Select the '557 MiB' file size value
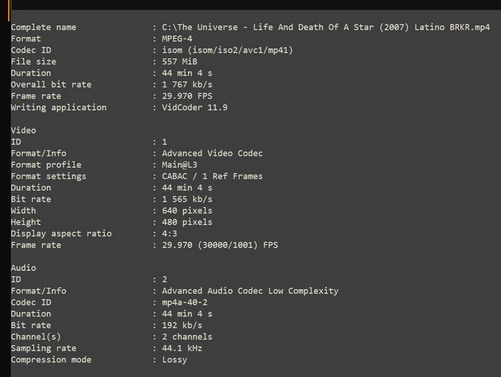501x377 pixels. pos(180,62)
